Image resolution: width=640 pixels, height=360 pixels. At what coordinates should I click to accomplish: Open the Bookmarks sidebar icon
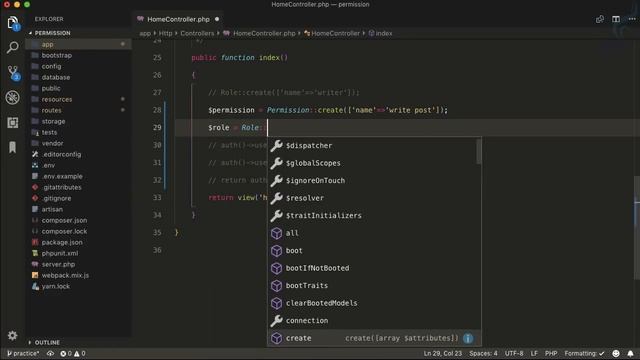point(13,147)
